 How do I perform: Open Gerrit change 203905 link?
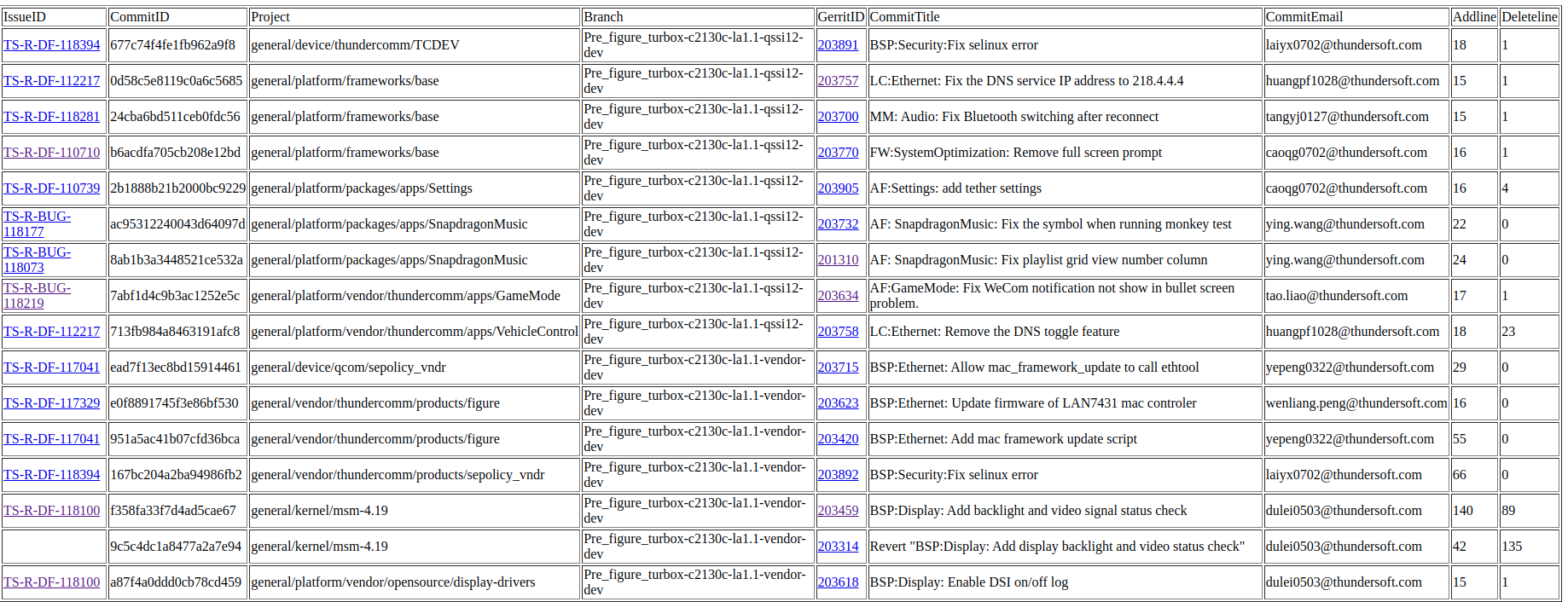click(838, 188)
